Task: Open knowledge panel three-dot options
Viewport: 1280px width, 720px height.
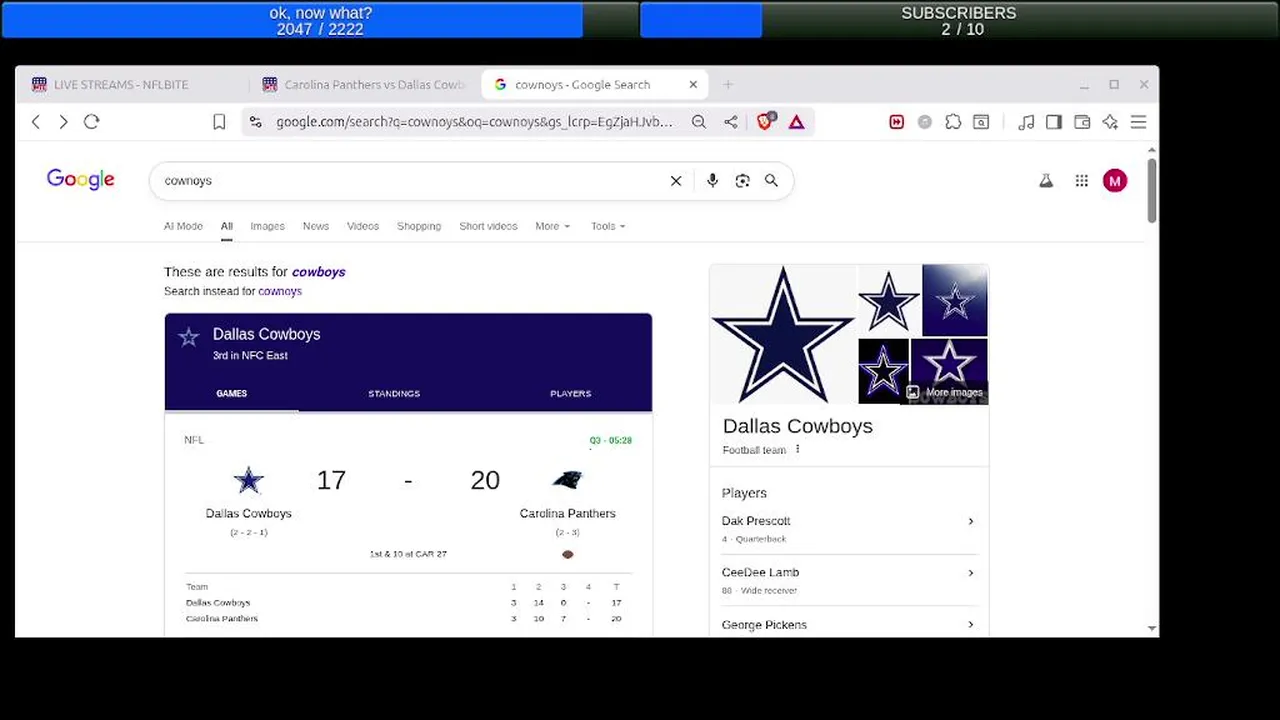Action: [x=797, y=450]
